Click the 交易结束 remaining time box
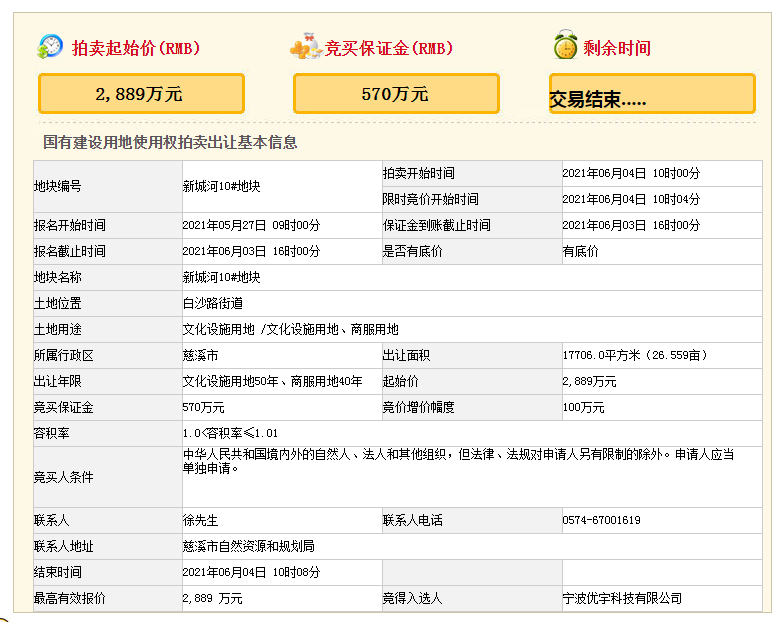The image size is (782, 622). [652, 94]
